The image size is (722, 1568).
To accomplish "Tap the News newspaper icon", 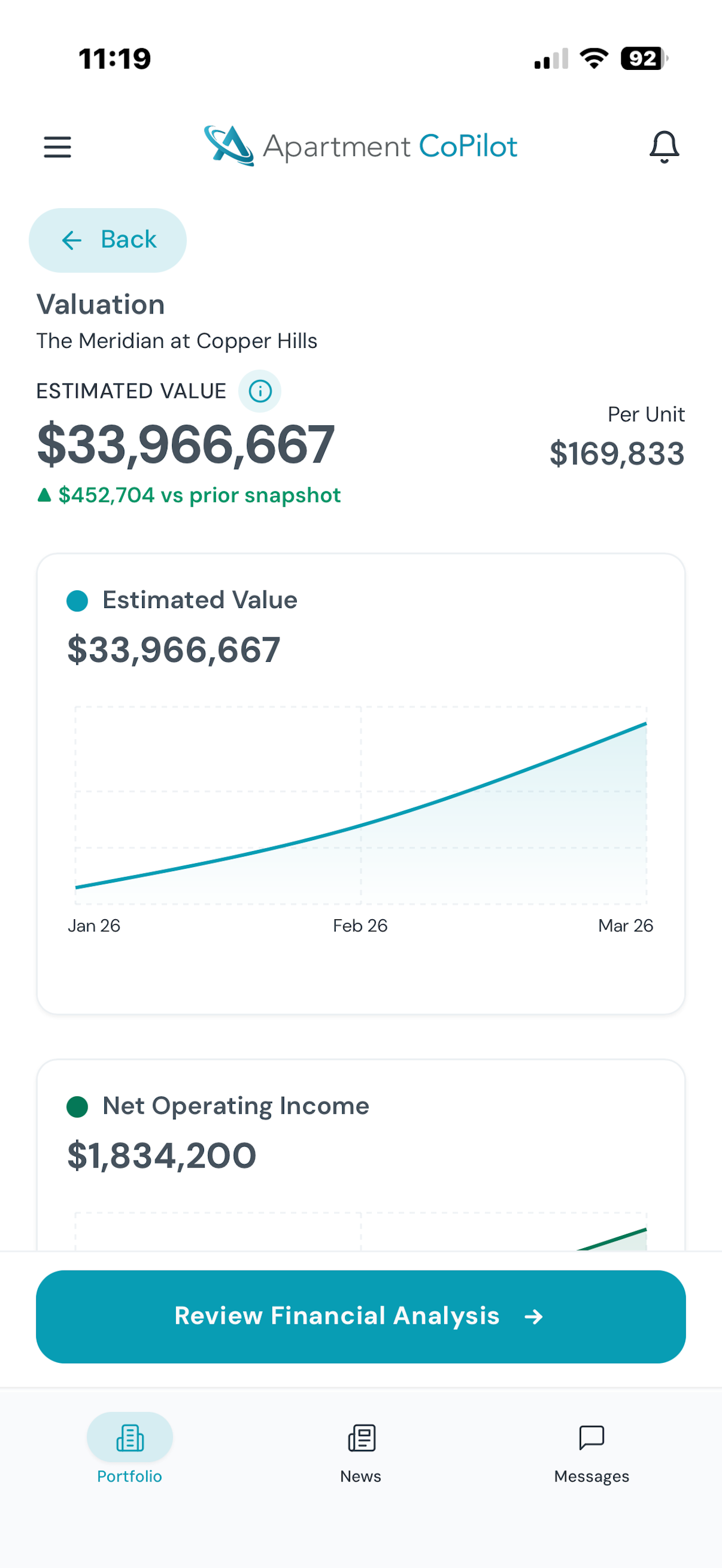I will pyautogui.click(x=361, y=1438).
